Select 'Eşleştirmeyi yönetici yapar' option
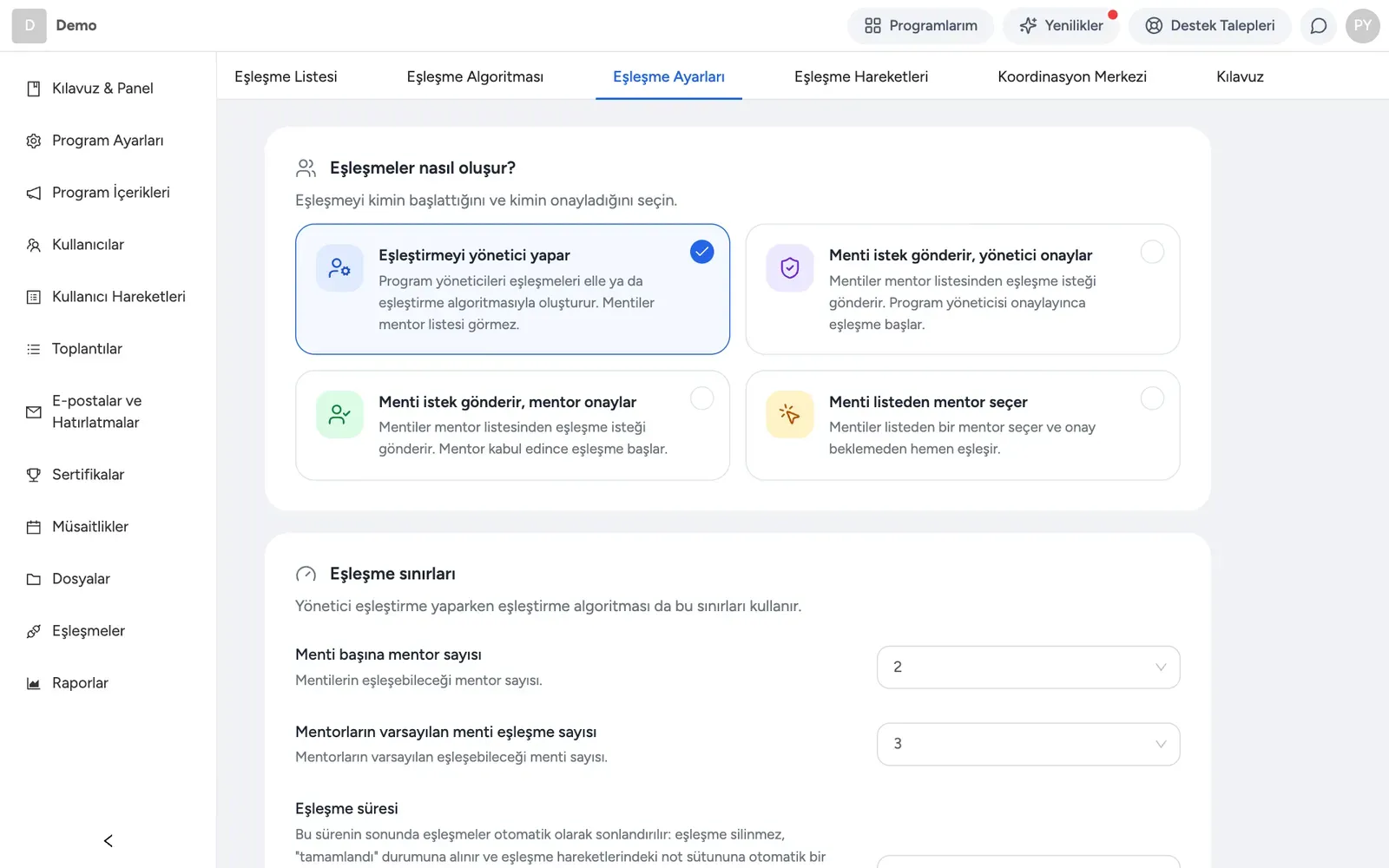The width and height of the screenshot is (1389, 868). (x=512, y=289)
